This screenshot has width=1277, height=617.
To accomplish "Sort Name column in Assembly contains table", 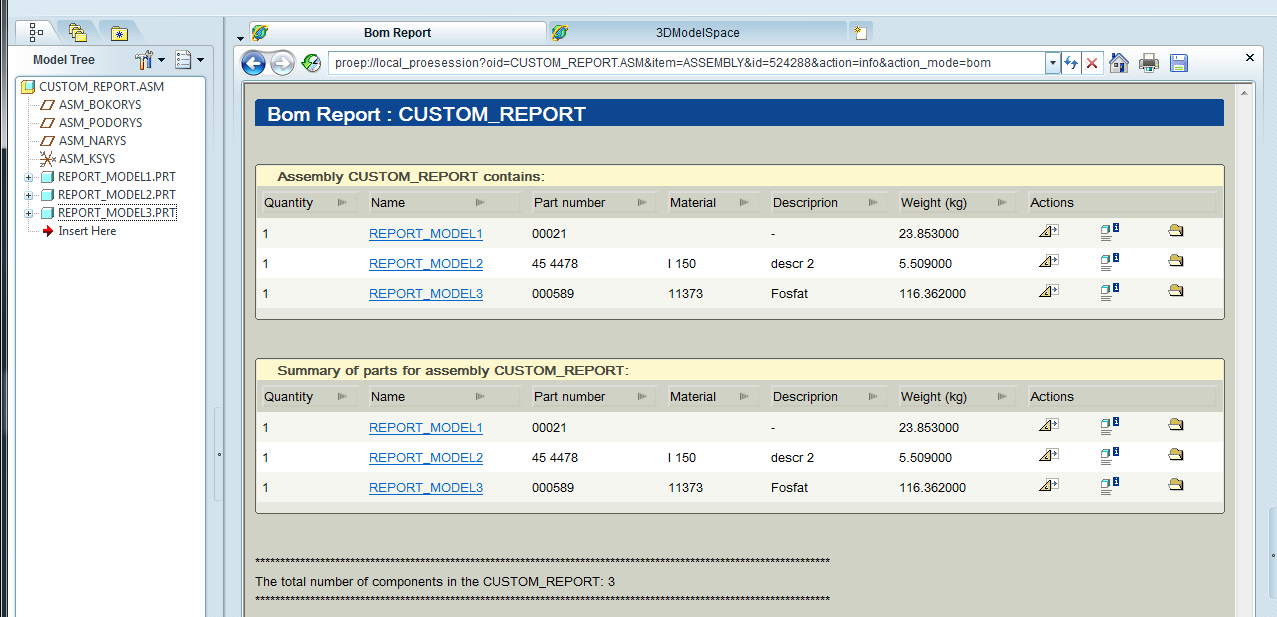I will point(481,203).
